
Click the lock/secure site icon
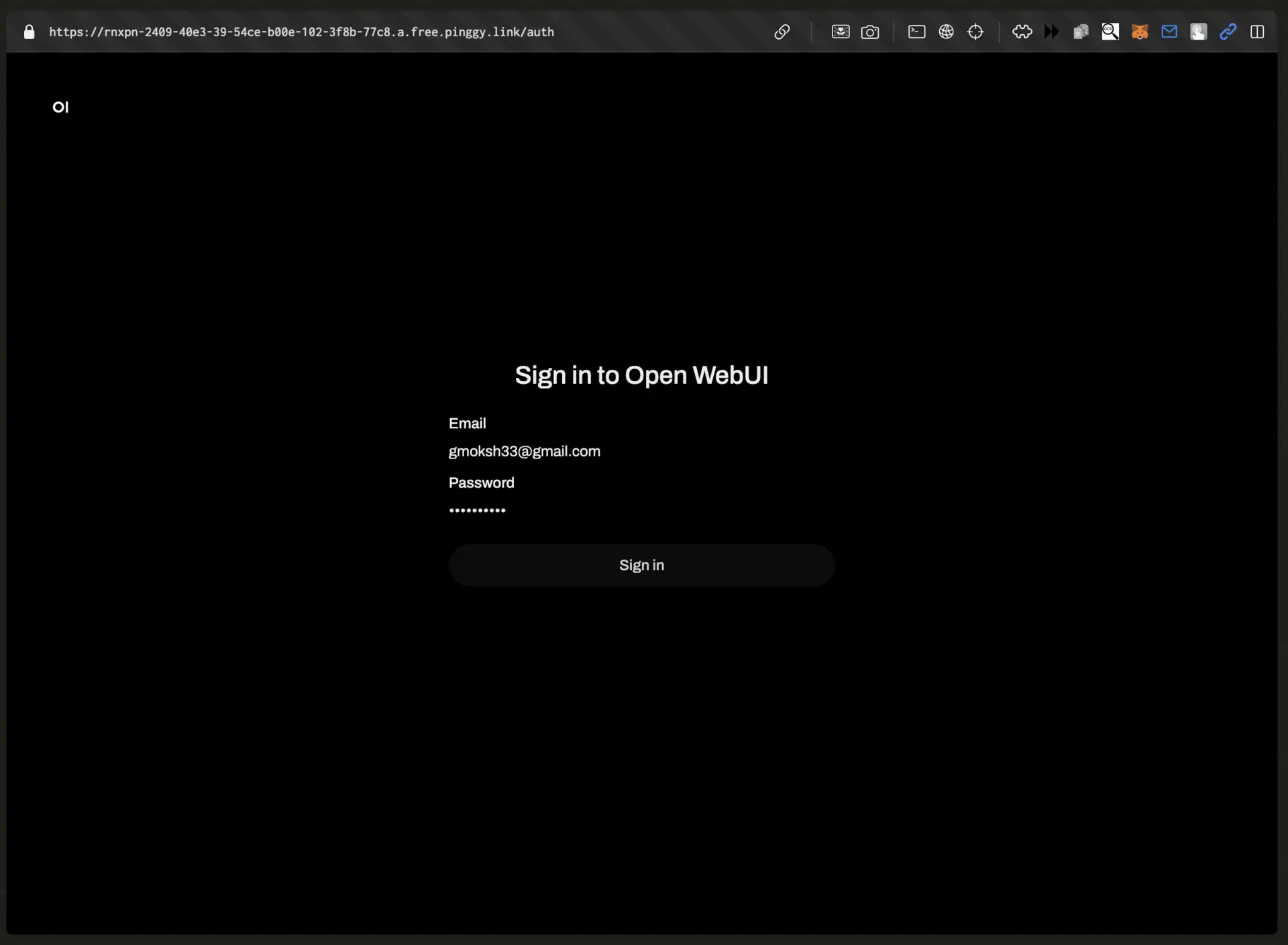point(29,32)
